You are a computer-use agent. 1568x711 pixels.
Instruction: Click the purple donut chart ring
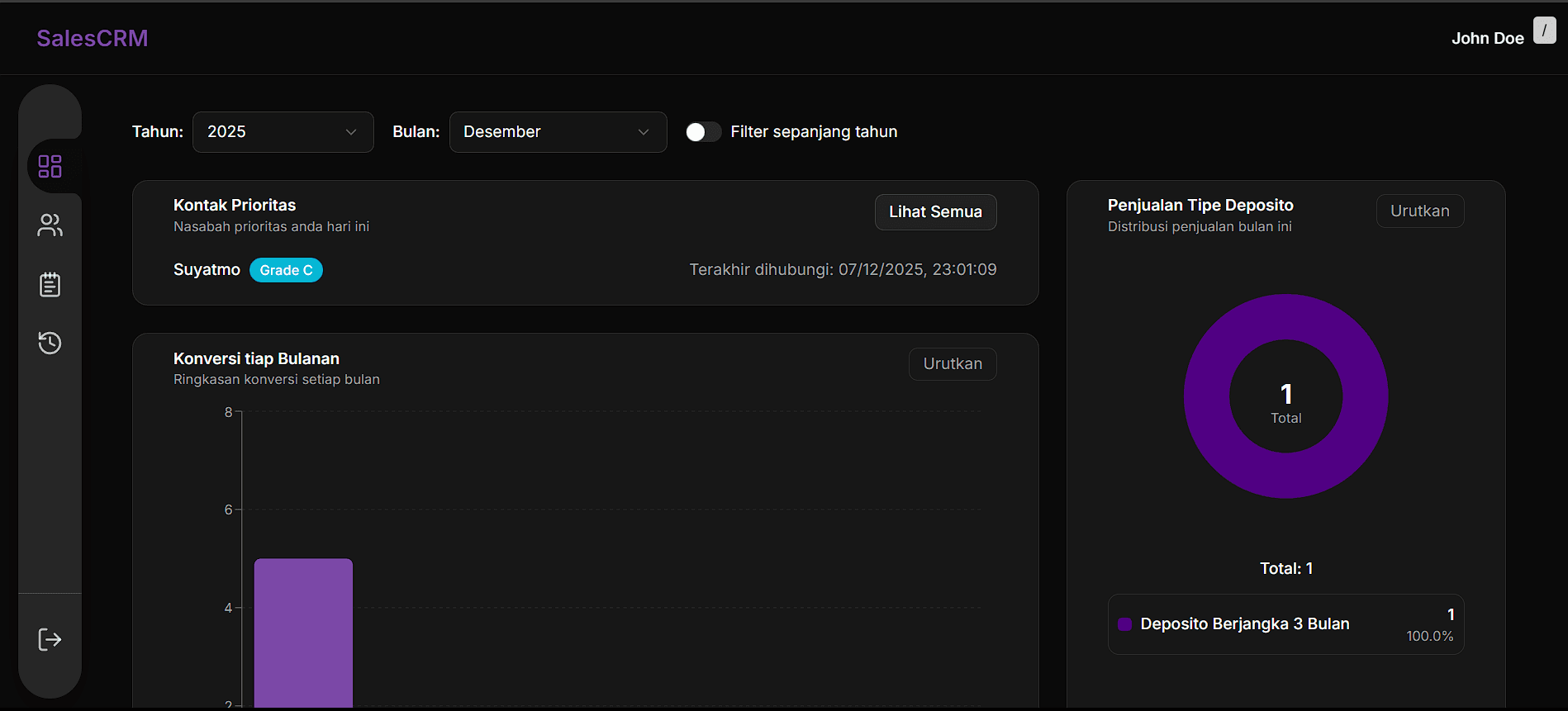[x=1206, y=396]
